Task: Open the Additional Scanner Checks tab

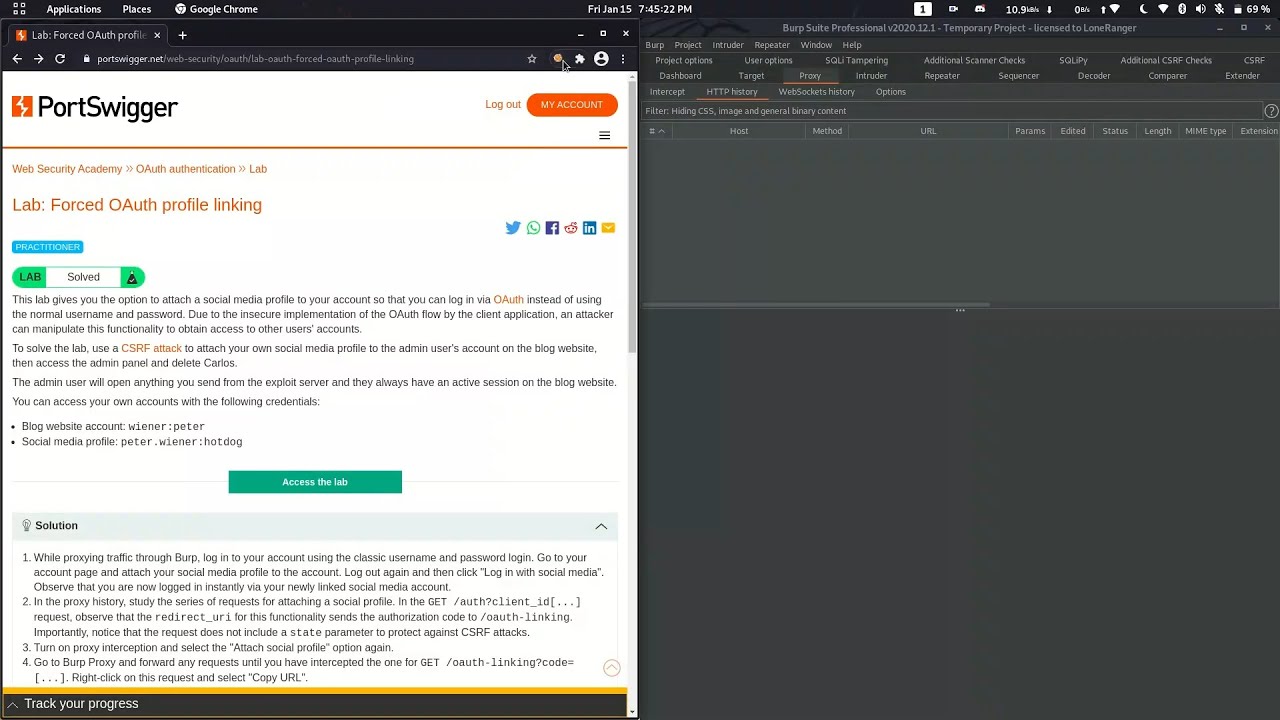Action: click(975, 61)
